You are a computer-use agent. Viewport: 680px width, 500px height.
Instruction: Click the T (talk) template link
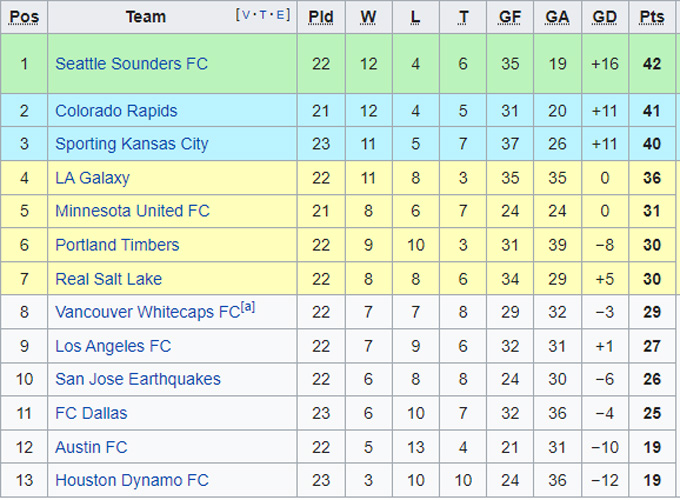264,15
